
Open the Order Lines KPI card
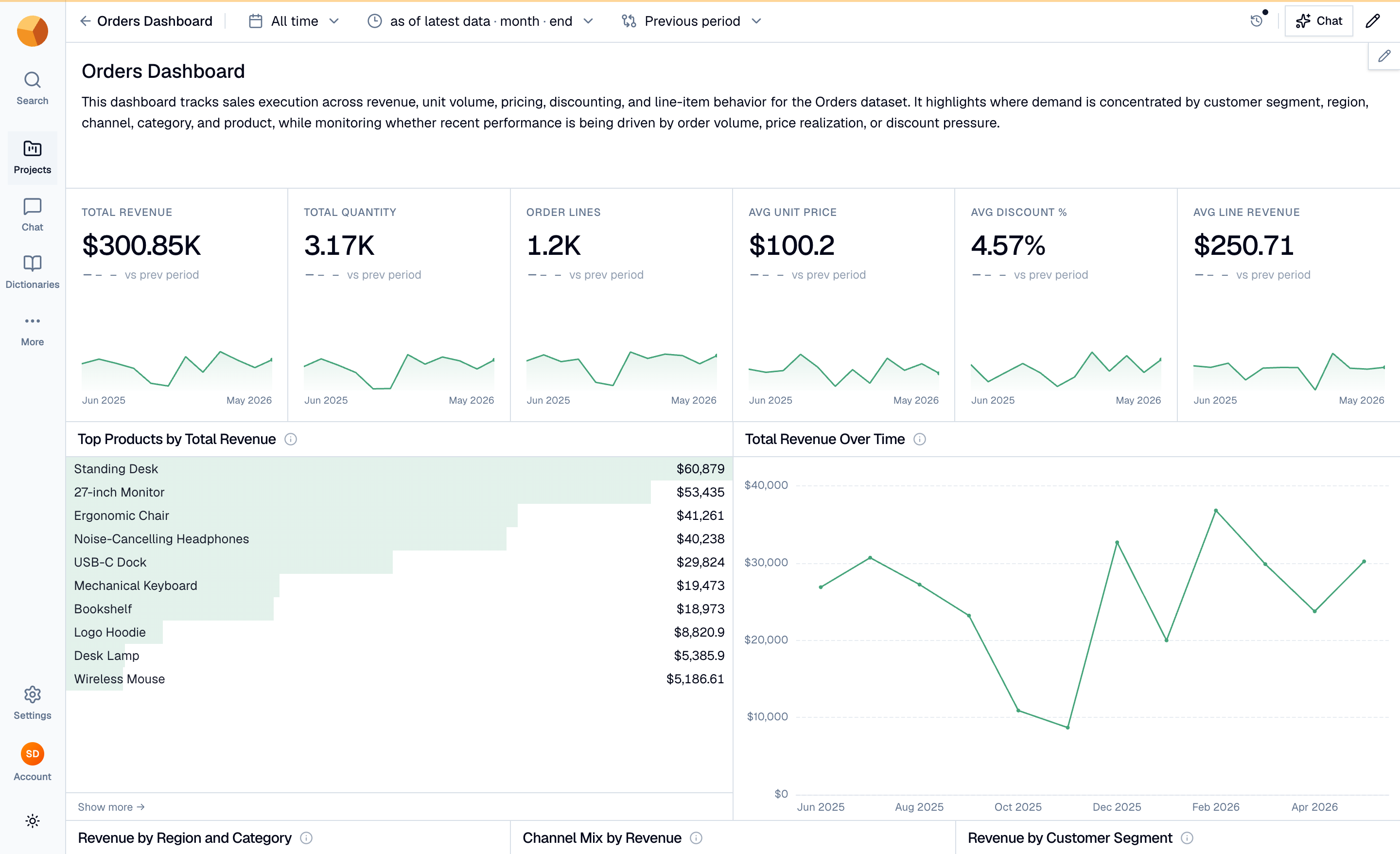pos(621,305)
